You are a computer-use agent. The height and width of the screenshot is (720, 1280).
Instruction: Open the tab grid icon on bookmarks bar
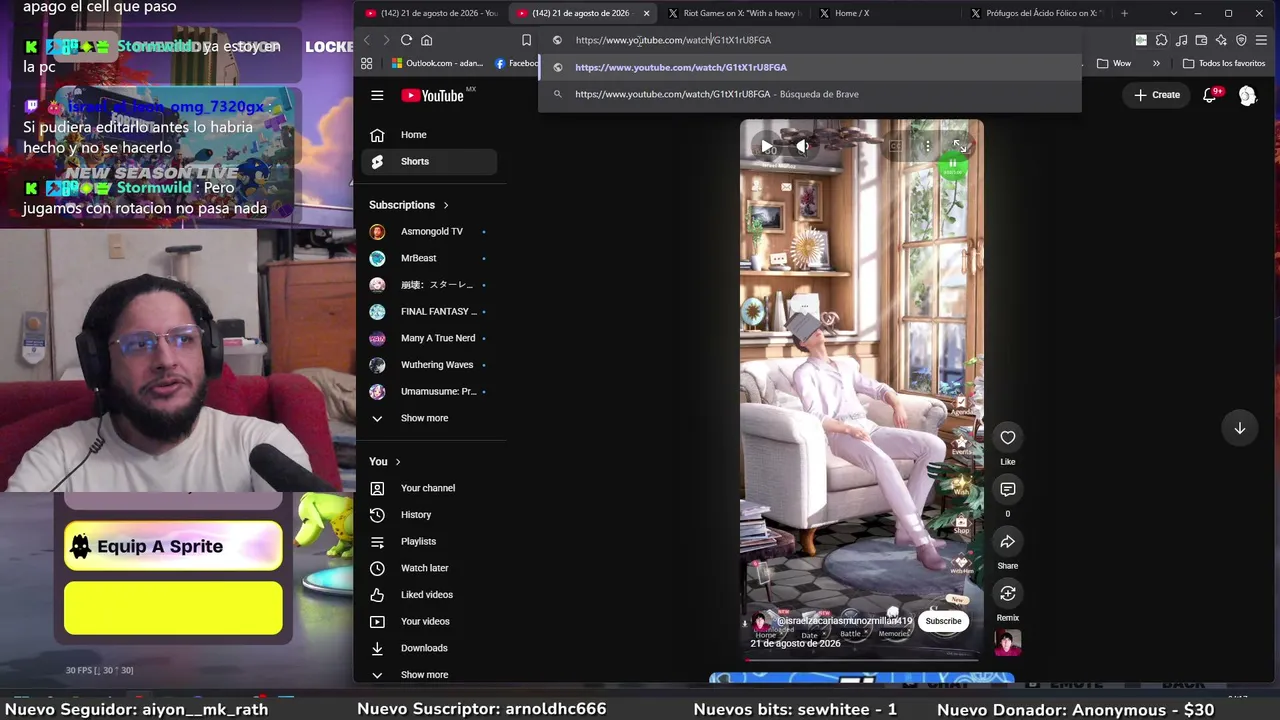click(x=367, y=63)
